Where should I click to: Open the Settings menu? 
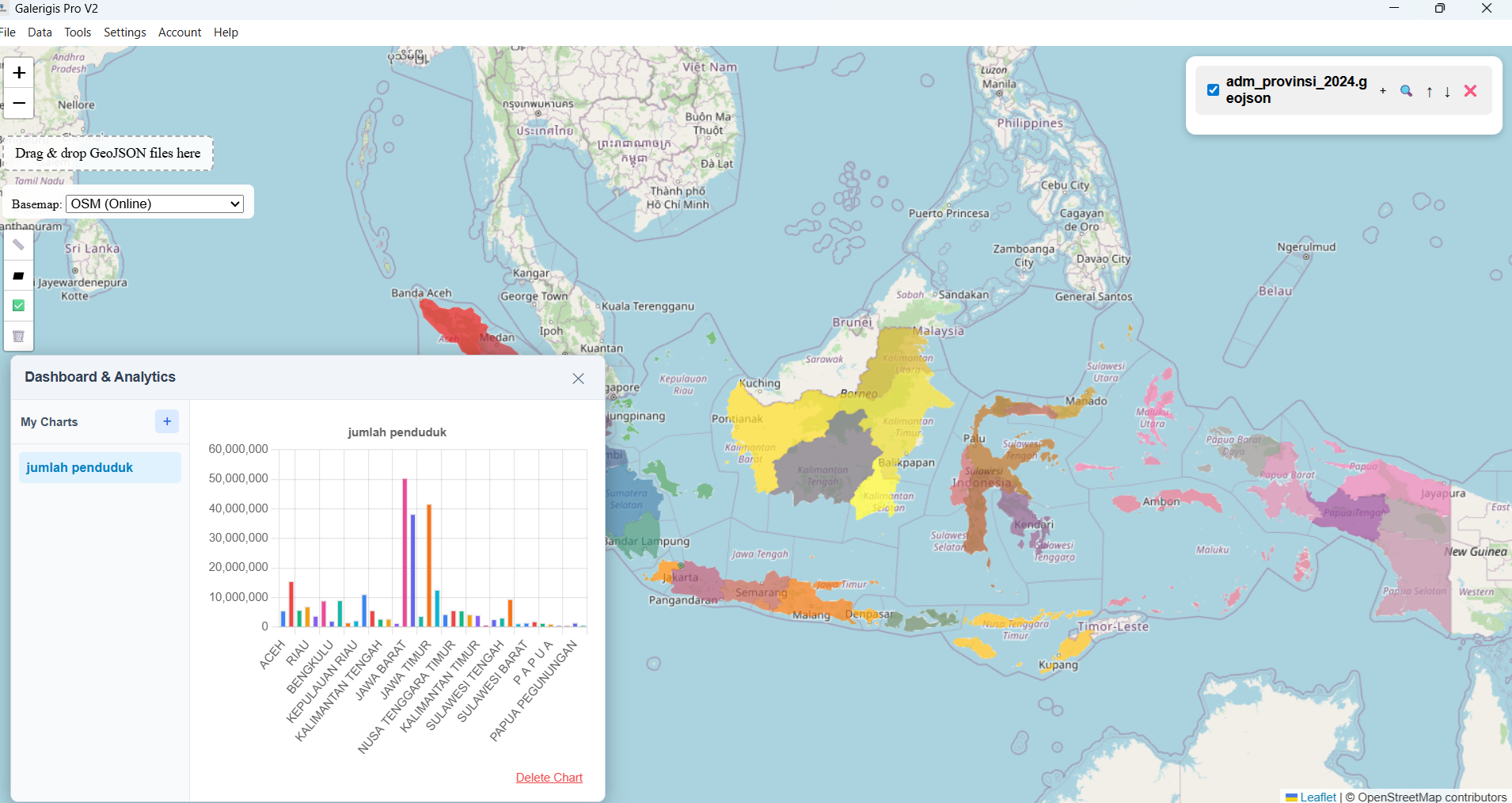123,32
